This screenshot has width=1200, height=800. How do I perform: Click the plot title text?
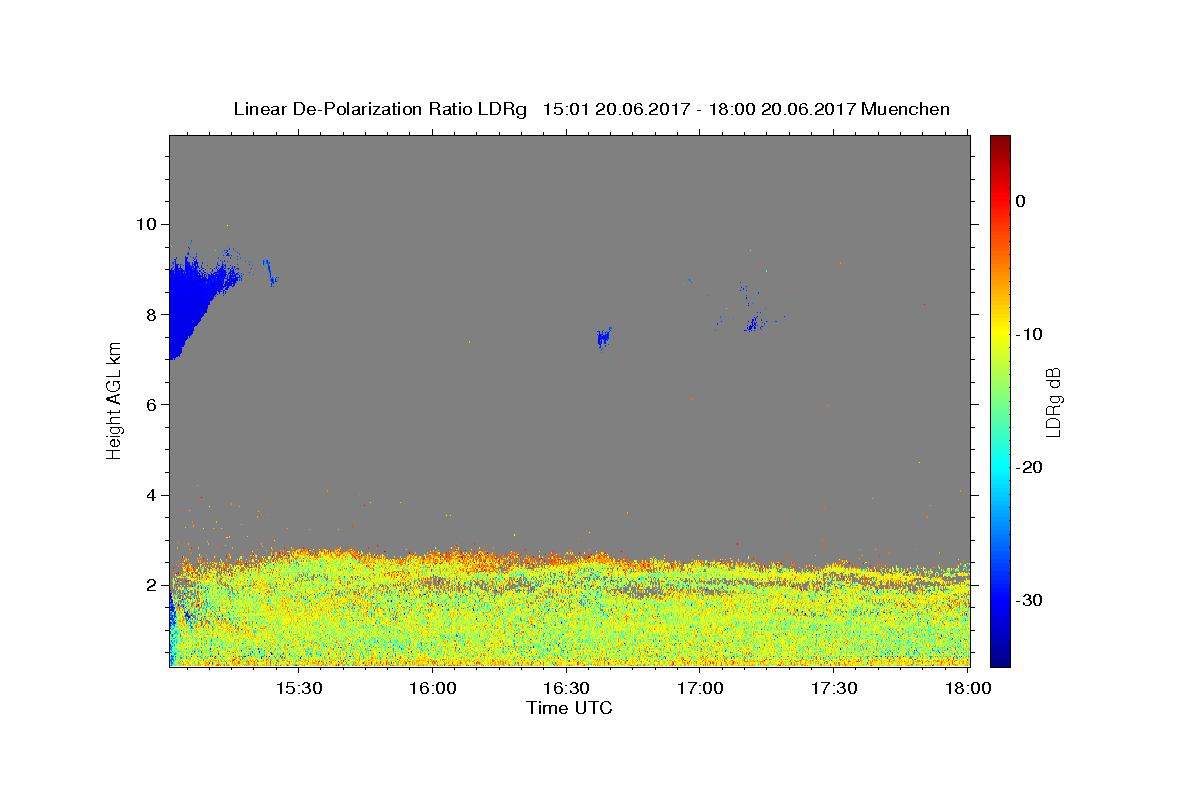[x=591, y=109]
